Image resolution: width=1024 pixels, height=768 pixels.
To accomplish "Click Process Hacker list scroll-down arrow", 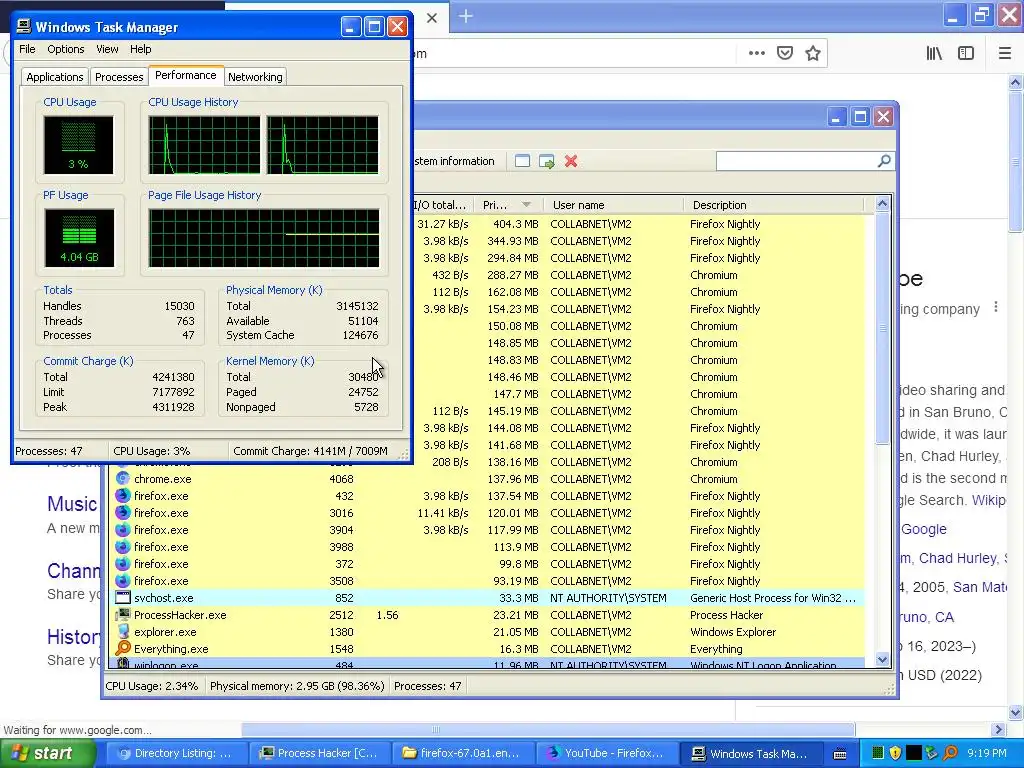I will pyautogui.click(x=882, y=660).
